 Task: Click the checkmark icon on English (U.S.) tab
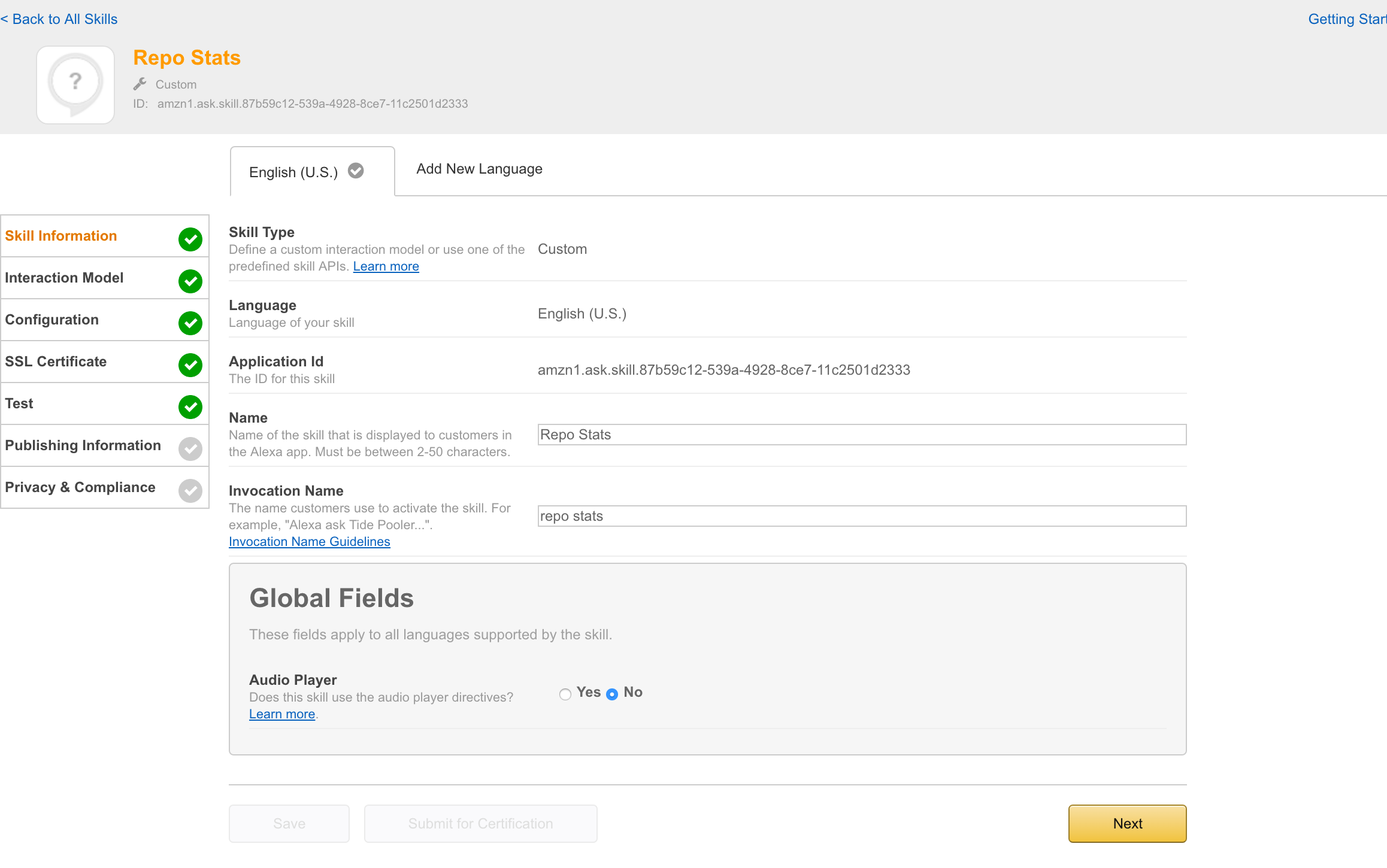[x=356, y=171]
